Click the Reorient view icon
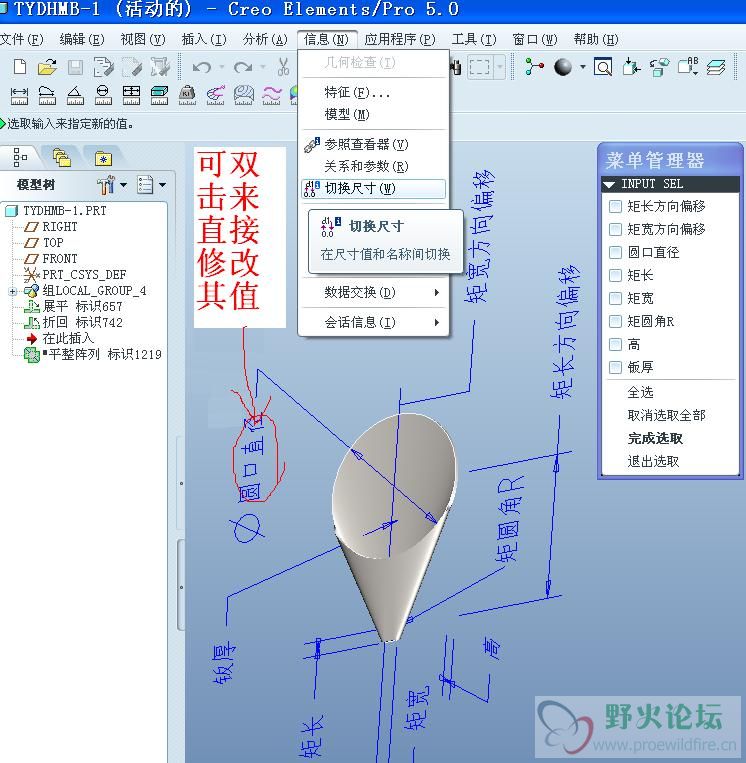 (x=631, y=67)
